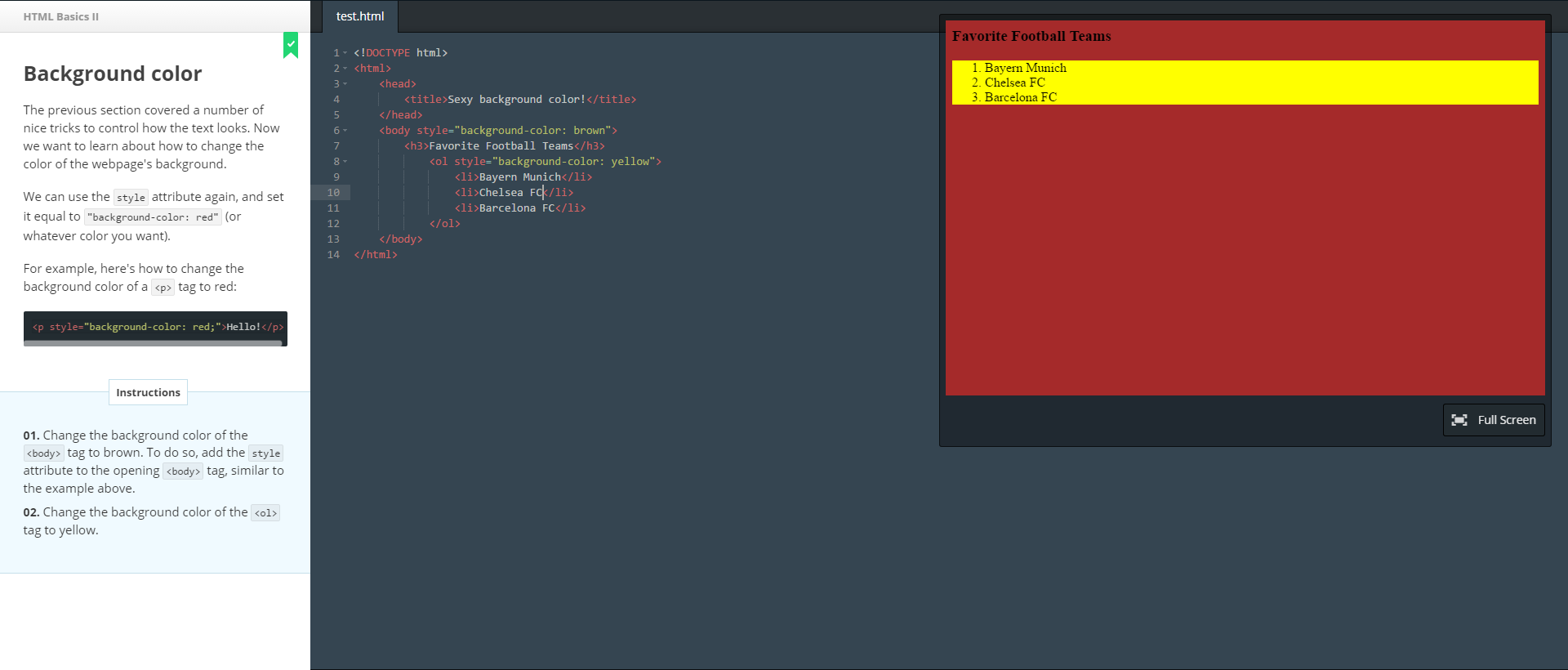Fold the body block on line 6

point(345,131)
